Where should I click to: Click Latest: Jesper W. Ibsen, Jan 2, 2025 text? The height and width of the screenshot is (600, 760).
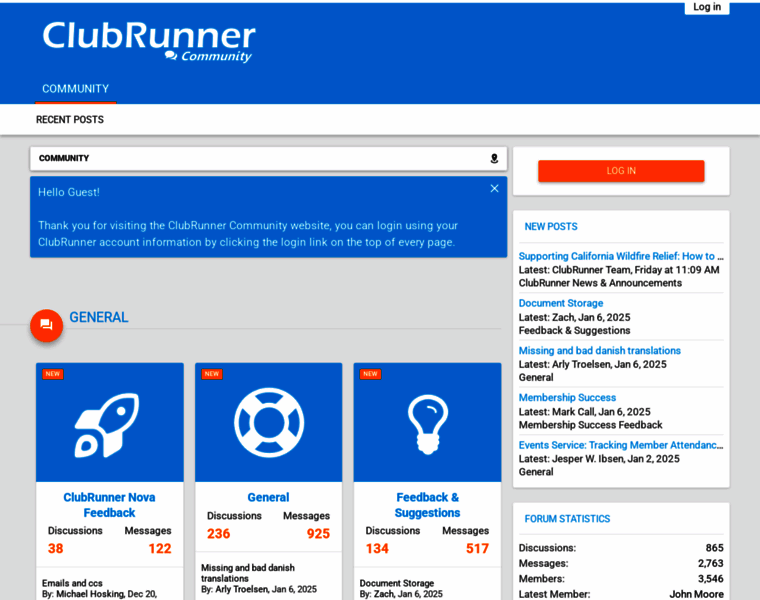point(599,459)
